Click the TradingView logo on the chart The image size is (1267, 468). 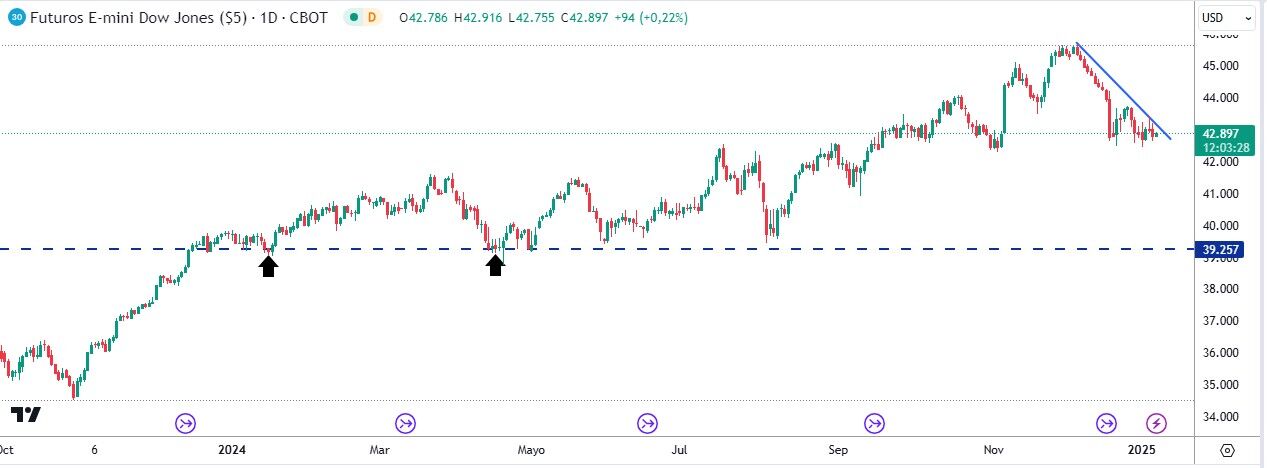pos(26,415)
